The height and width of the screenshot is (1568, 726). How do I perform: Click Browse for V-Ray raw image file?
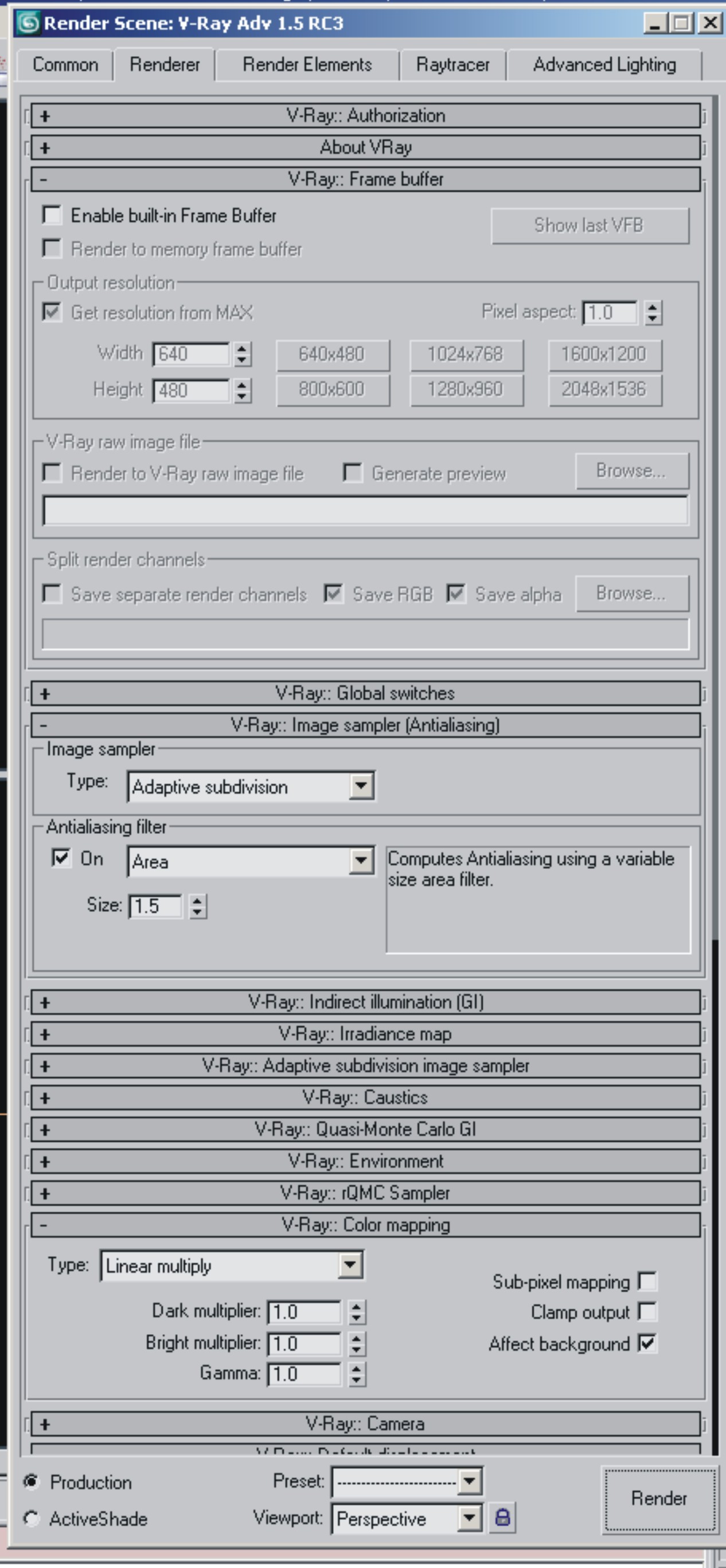(x=632, y=470)
